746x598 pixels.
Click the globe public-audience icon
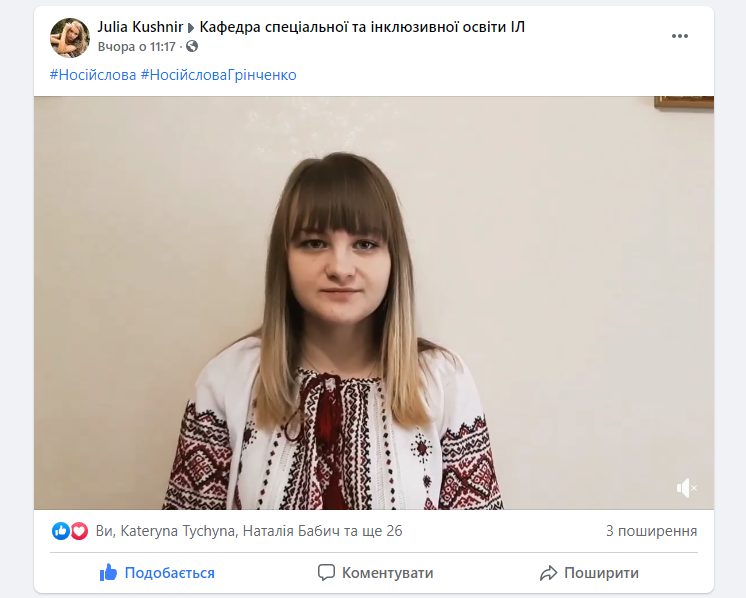point(192,47)
